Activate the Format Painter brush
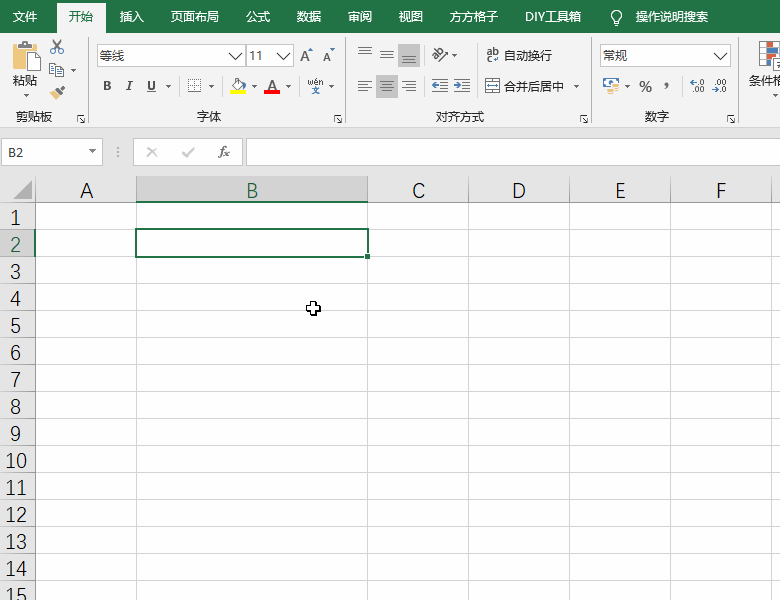The width and height of the screenshot is (780, 600). [57, 92]
